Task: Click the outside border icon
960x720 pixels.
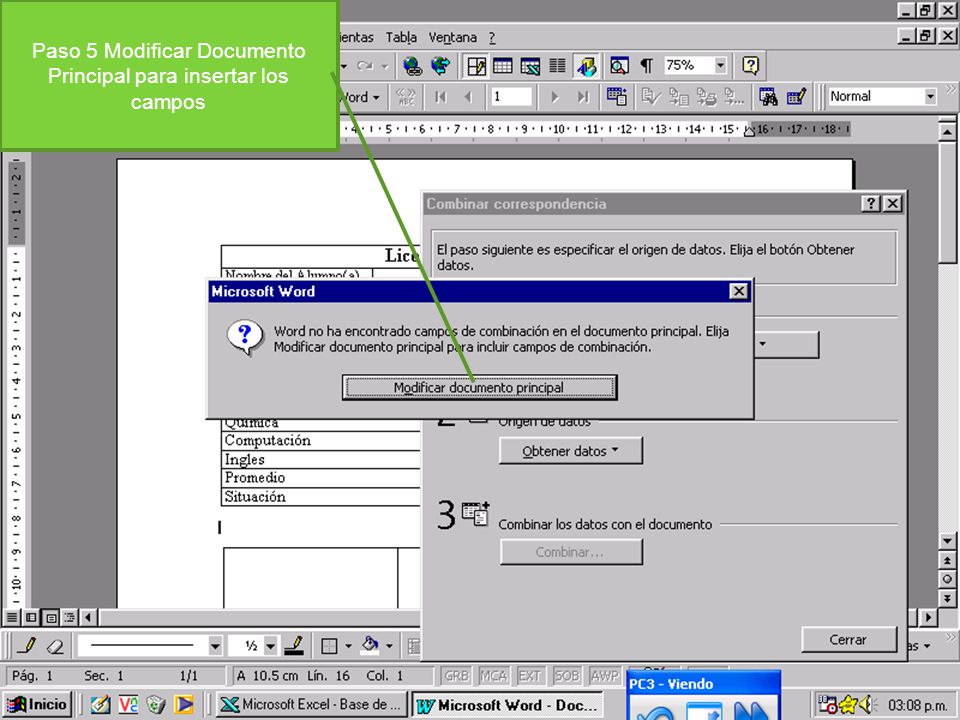Action: pos(329,645)
